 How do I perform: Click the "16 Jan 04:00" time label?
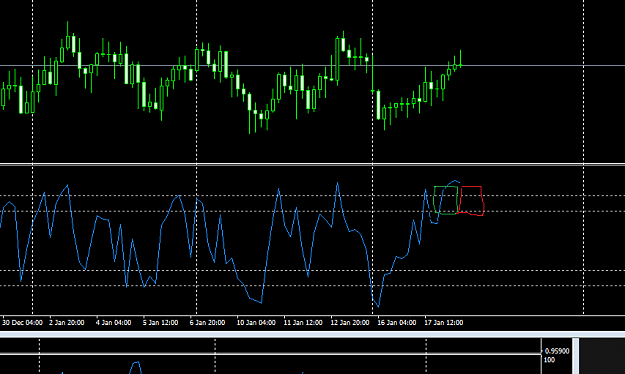click(x=397, y=323)
